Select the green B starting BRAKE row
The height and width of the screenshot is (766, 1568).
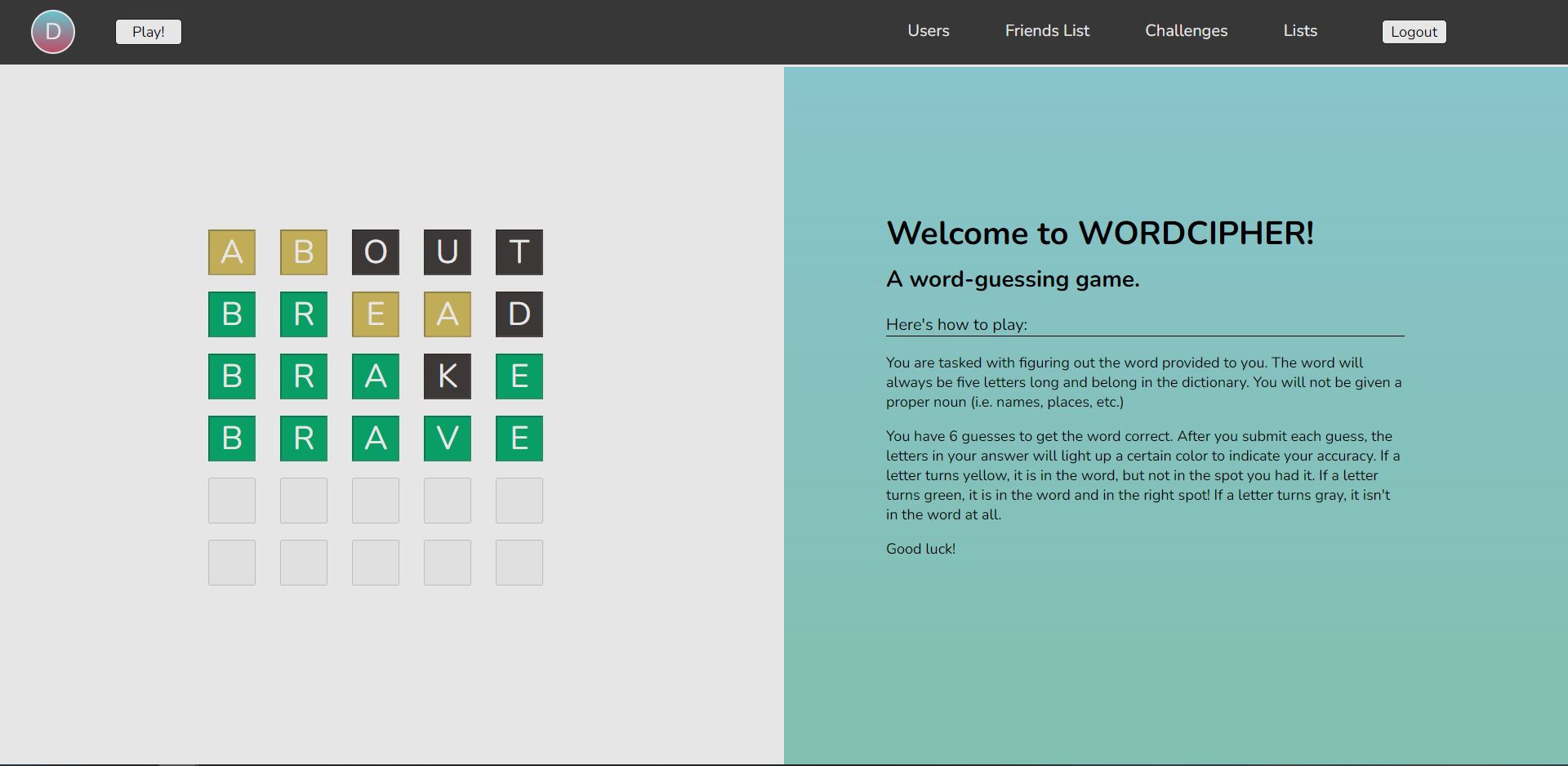pos(231,376)
